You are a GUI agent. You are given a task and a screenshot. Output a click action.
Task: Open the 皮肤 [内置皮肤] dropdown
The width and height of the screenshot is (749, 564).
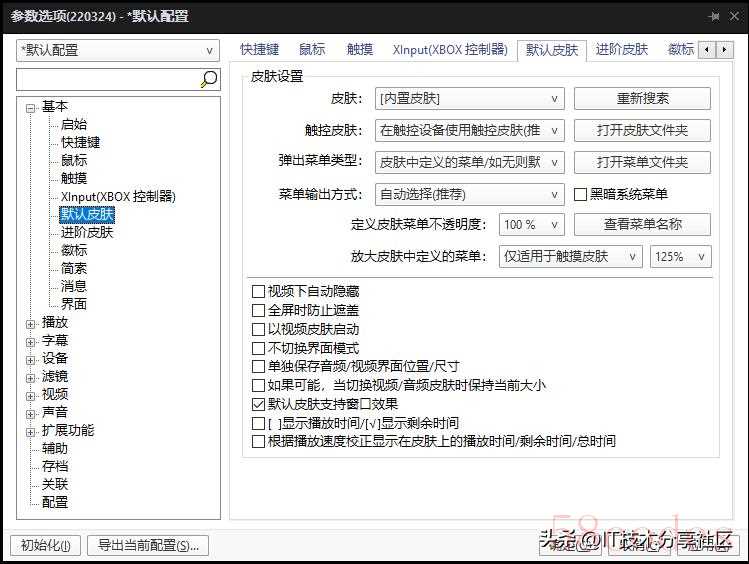470,99
